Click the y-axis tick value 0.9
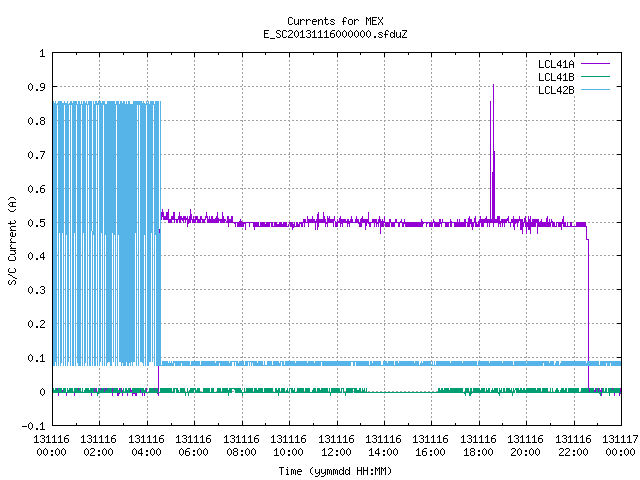Viewport: 640px width, 480px height. click(x=36, y=87)
